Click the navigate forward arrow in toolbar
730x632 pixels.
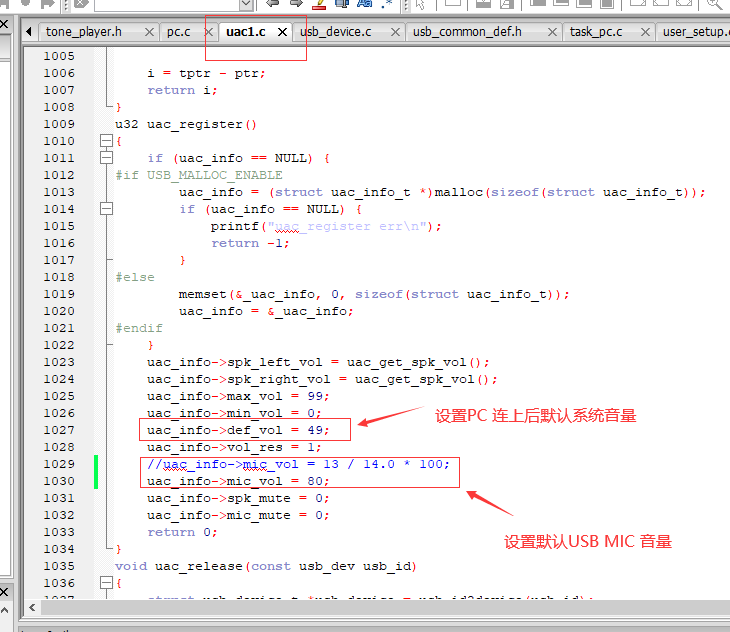point(296,4)
